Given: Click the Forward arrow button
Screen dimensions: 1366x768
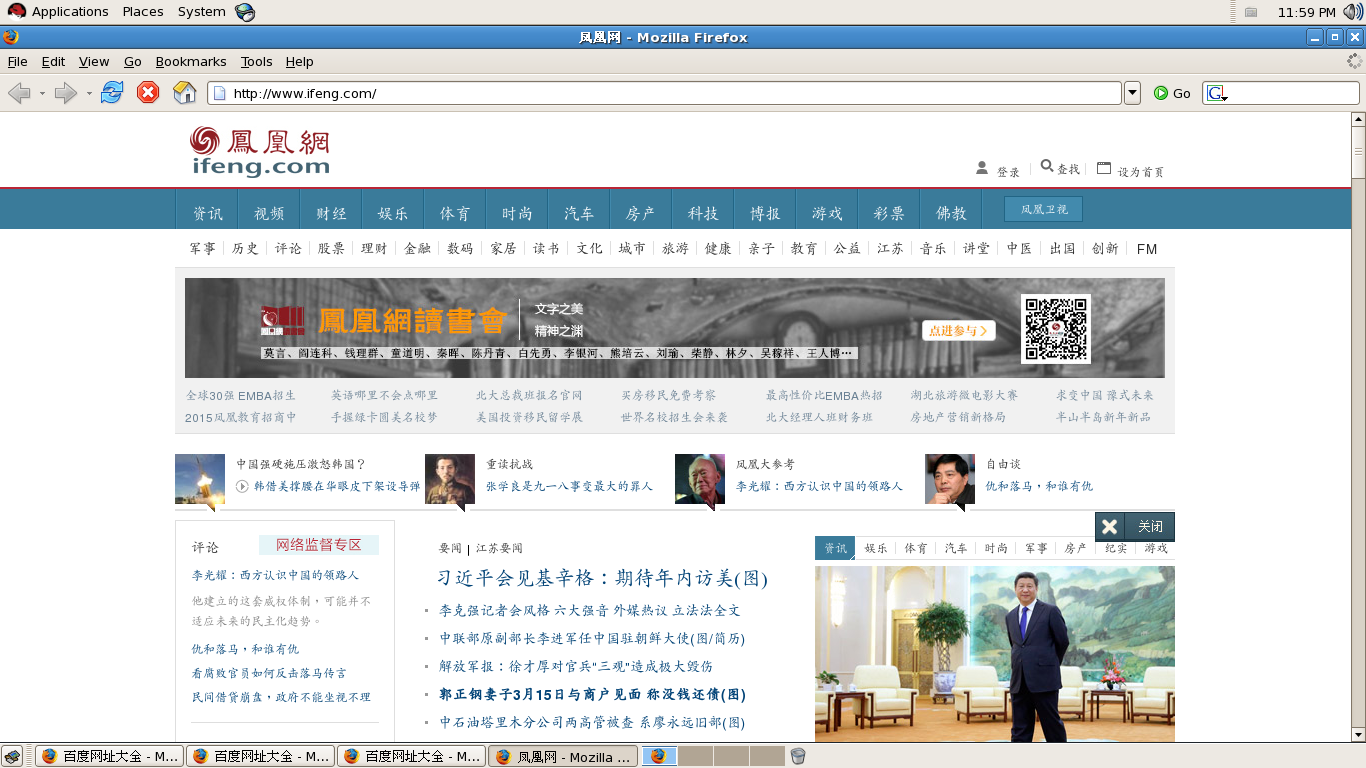Looking at the screenshot, I should tap(66, 93).
